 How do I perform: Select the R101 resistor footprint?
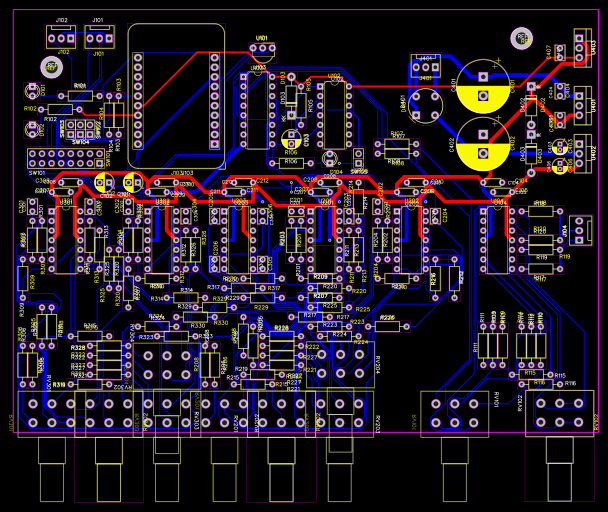click(x=80, y=96)
